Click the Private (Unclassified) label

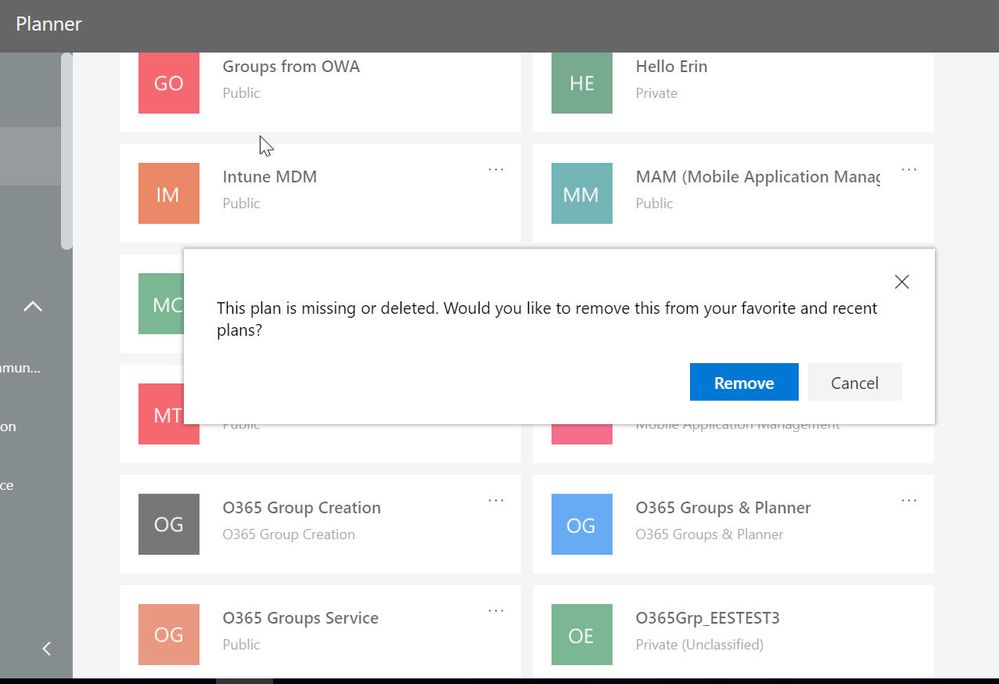click(x=699, y=645)
